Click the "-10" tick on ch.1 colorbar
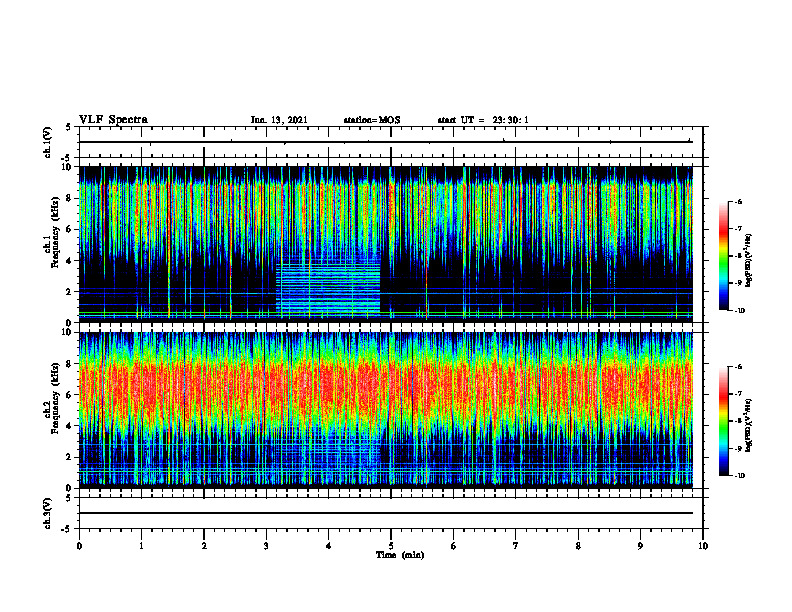This screenshot has height=612, width=792. coord(739,311)
